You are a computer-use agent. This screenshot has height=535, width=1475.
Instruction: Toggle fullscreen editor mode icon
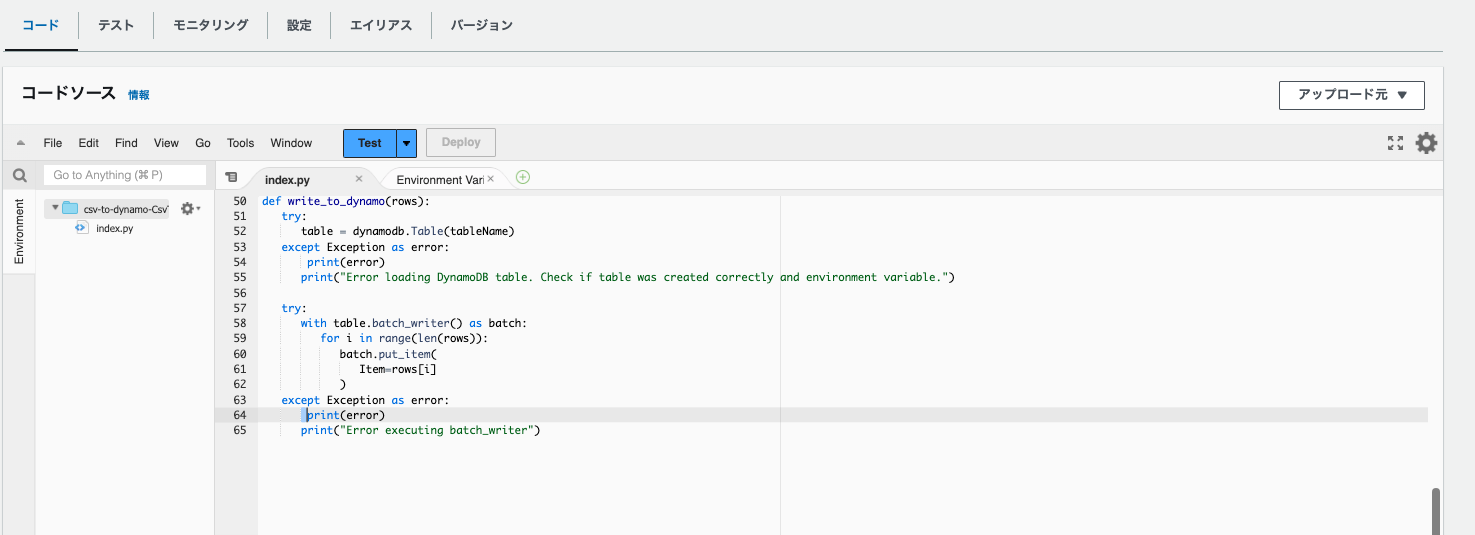click(1395, 143)
